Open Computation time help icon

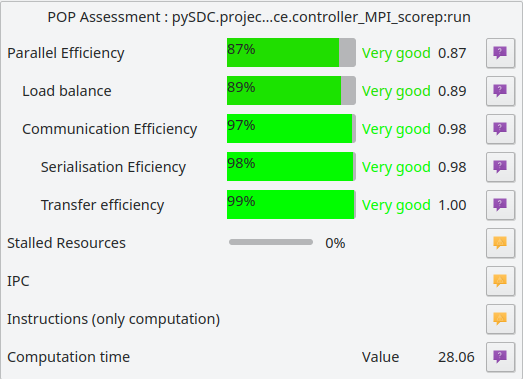500,357
